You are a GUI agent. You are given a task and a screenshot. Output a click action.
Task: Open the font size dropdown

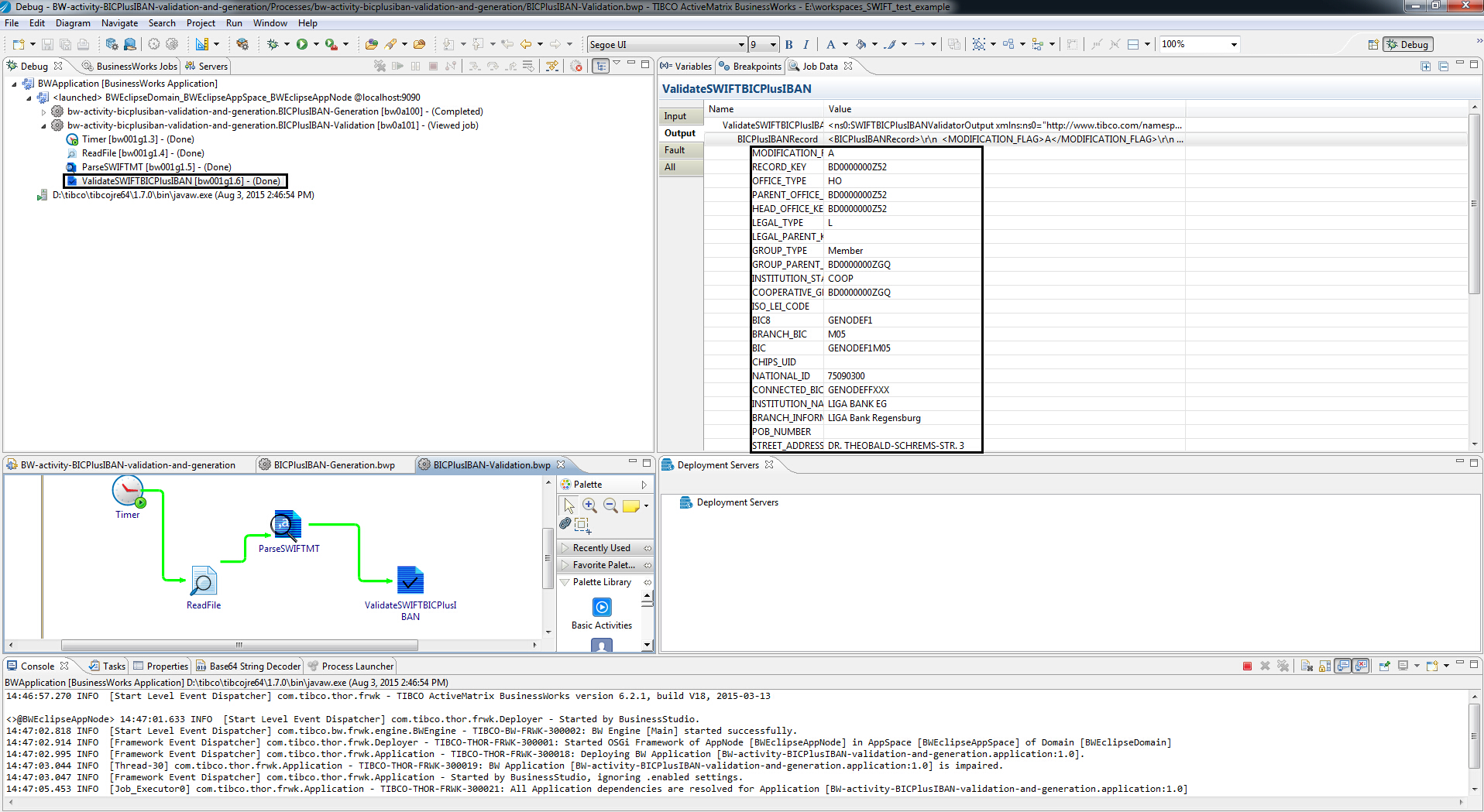(772, 44)
